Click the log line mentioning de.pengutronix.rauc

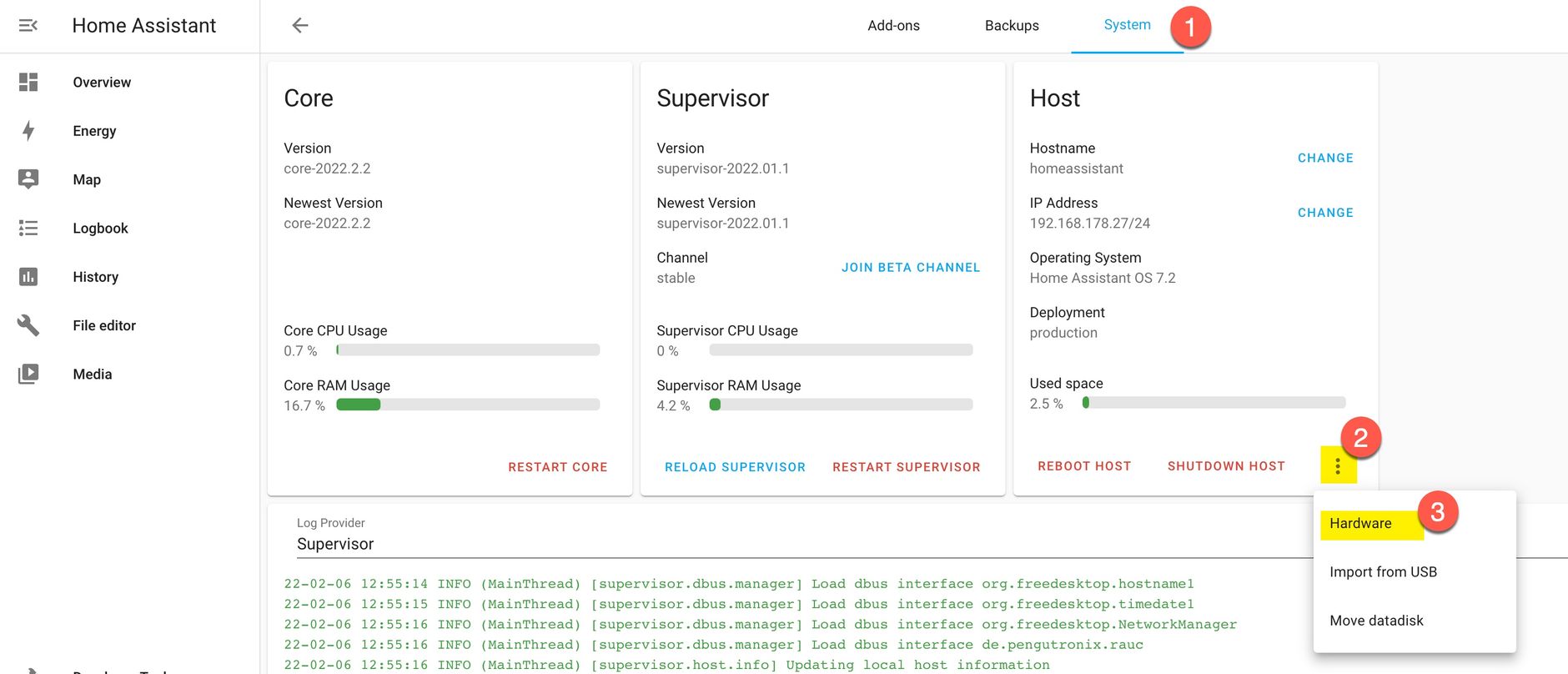(714, 645)
